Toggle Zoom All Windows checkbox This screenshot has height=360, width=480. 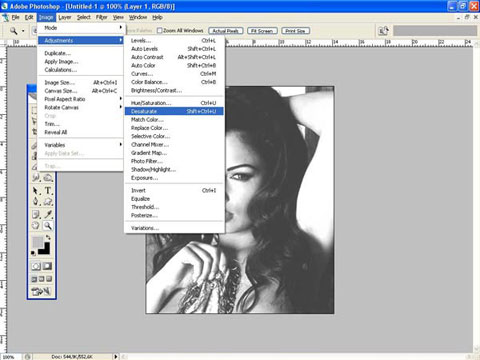point(159,31)
